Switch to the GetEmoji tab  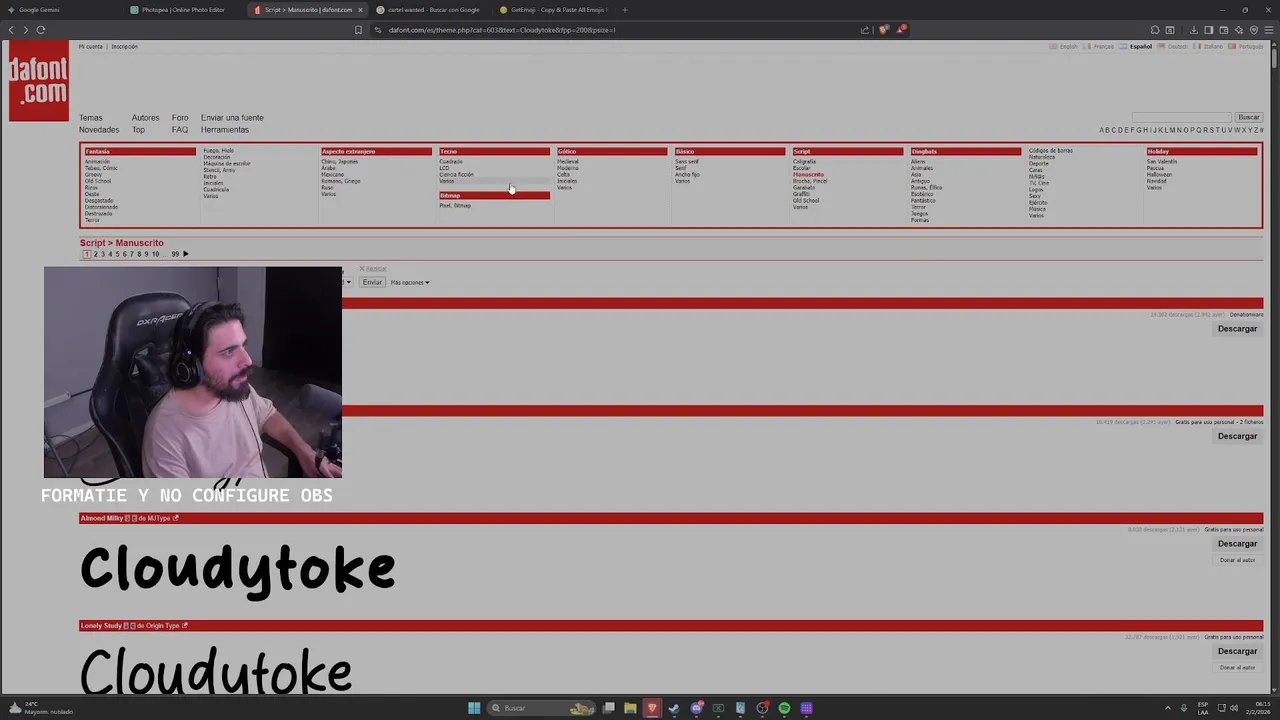pyautogui.click(x=555, y=10)
